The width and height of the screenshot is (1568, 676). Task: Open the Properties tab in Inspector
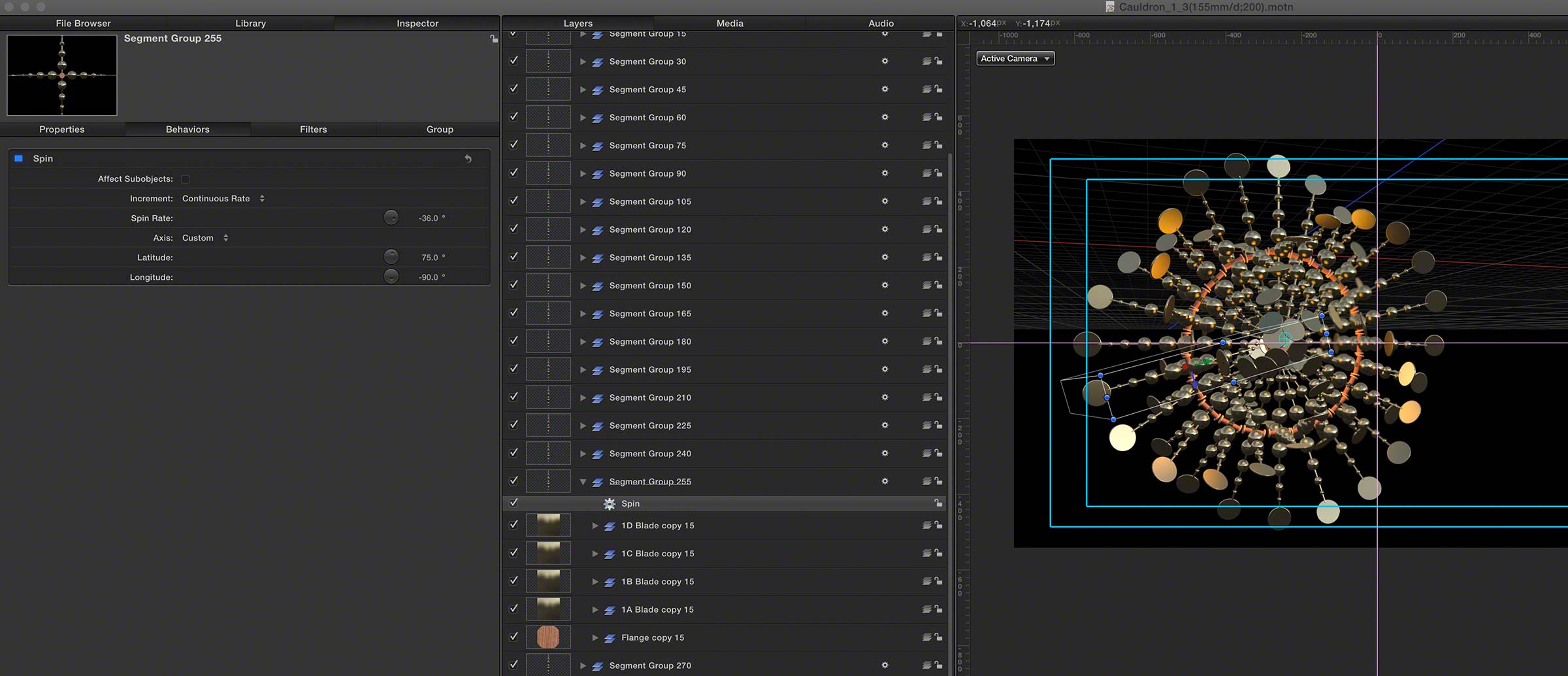62,129
